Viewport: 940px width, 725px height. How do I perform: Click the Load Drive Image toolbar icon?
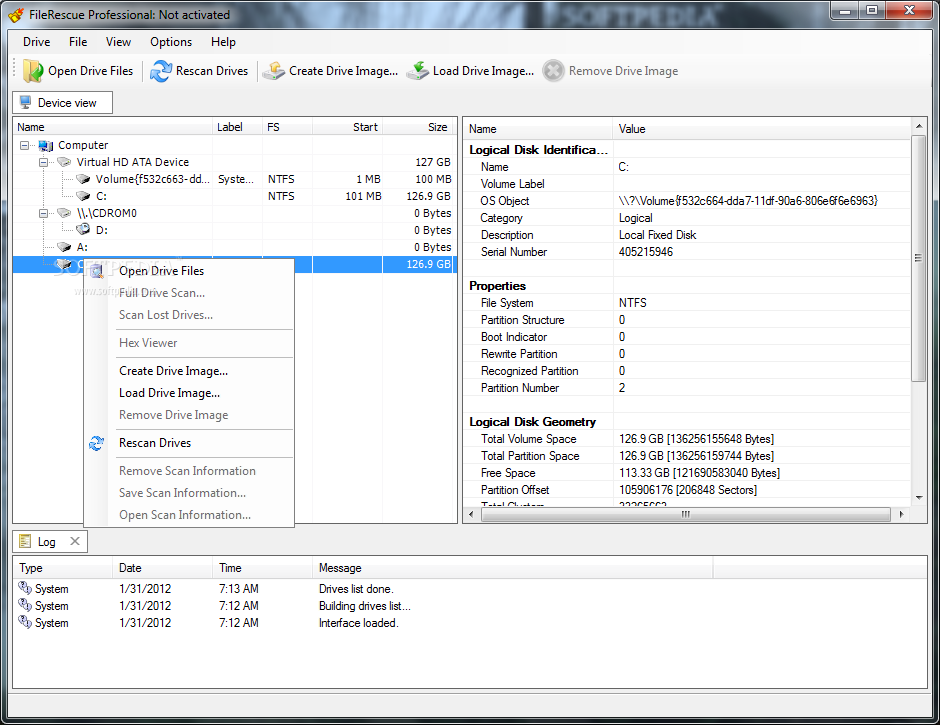(418, 71)
